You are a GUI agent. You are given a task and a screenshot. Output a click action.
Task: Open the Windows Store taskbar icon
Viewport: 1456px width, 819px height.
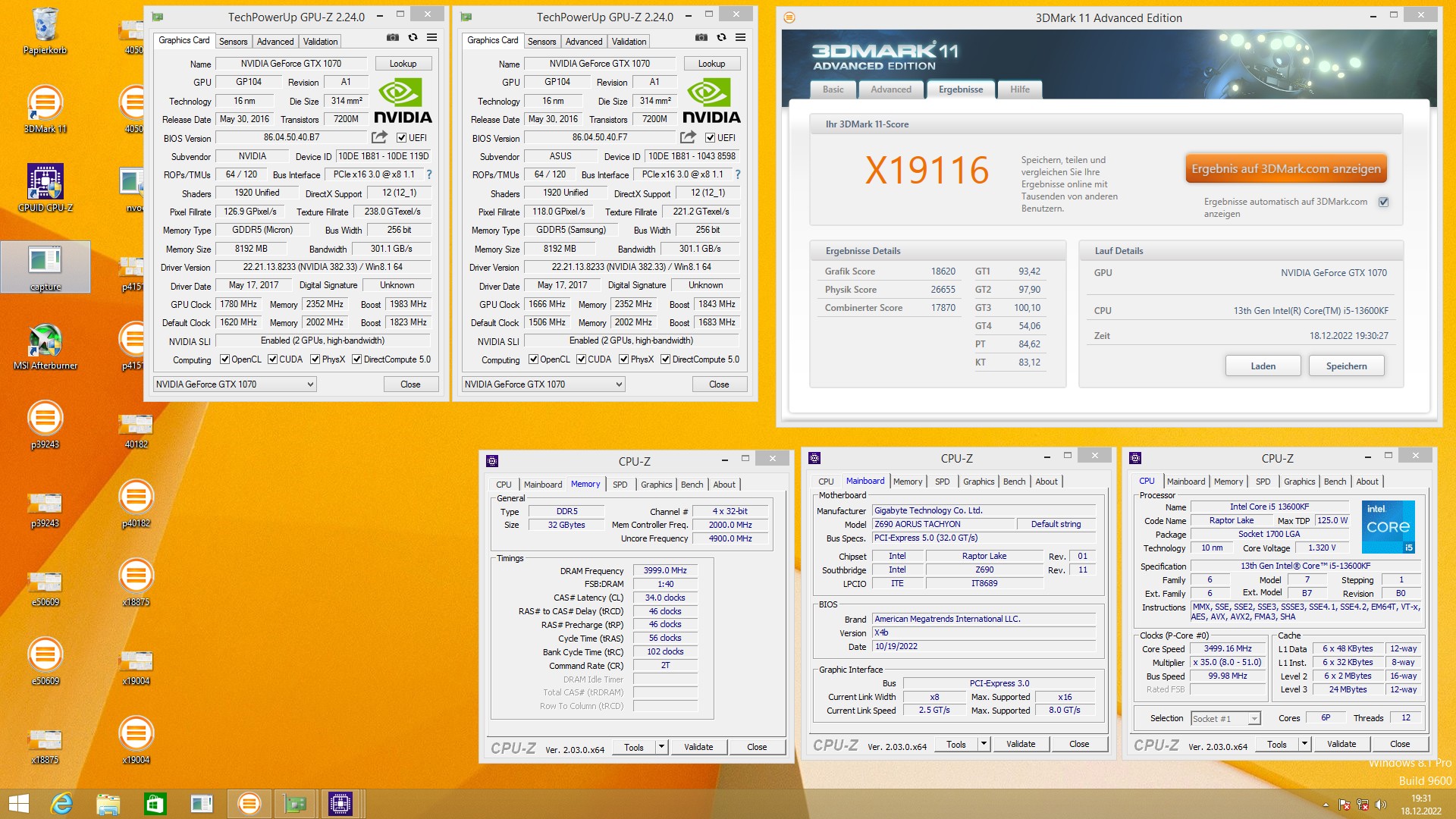(155, 804)
